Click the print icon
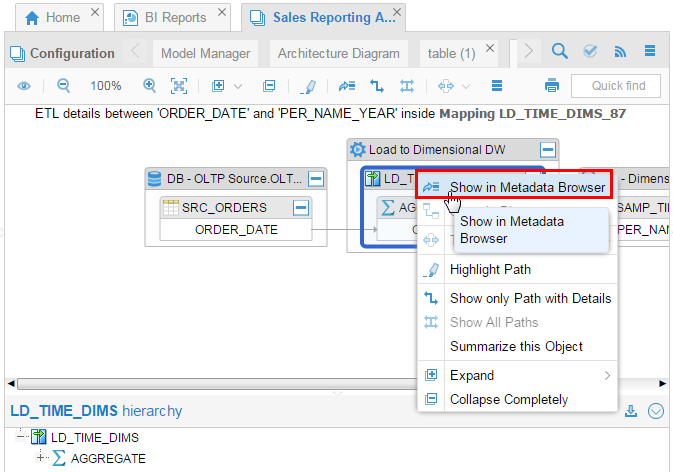The image size is (673, 472). point(552,86)
